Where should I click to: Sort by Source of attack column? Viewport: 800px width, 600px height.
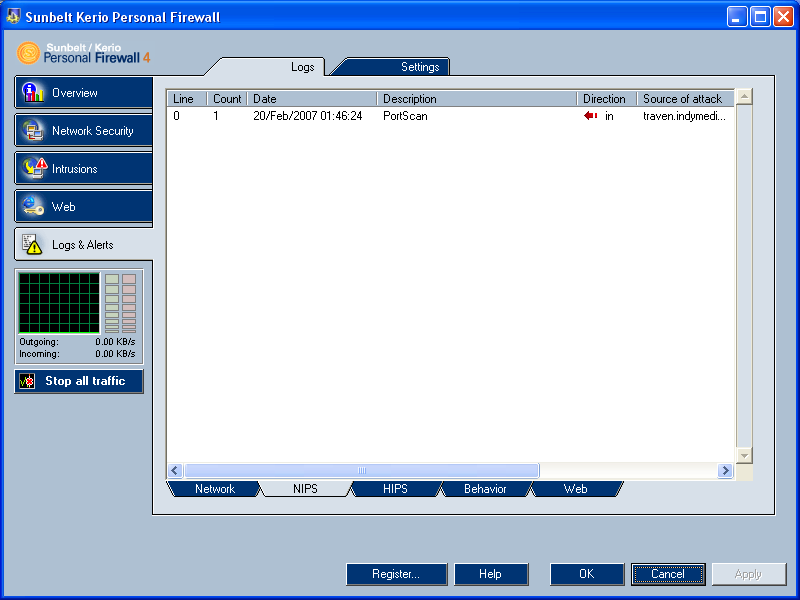684,99
